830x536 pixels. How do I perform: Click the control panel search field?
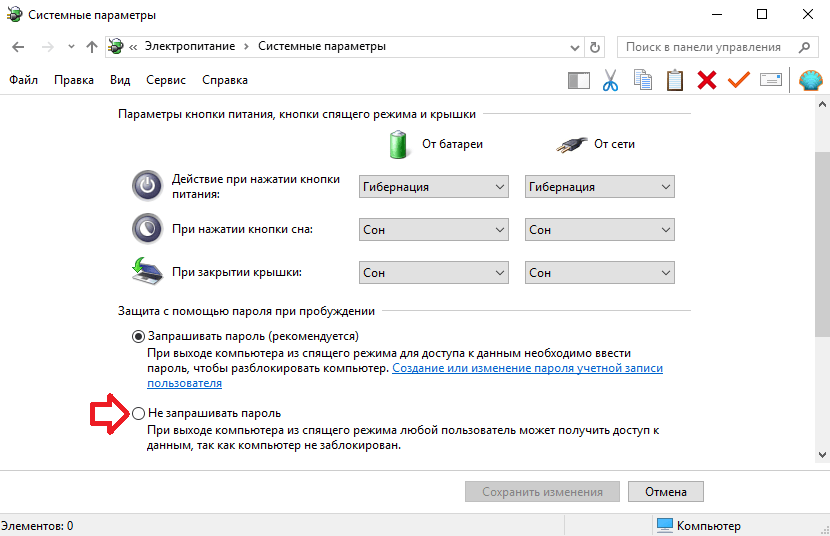(x=710, y=47)
